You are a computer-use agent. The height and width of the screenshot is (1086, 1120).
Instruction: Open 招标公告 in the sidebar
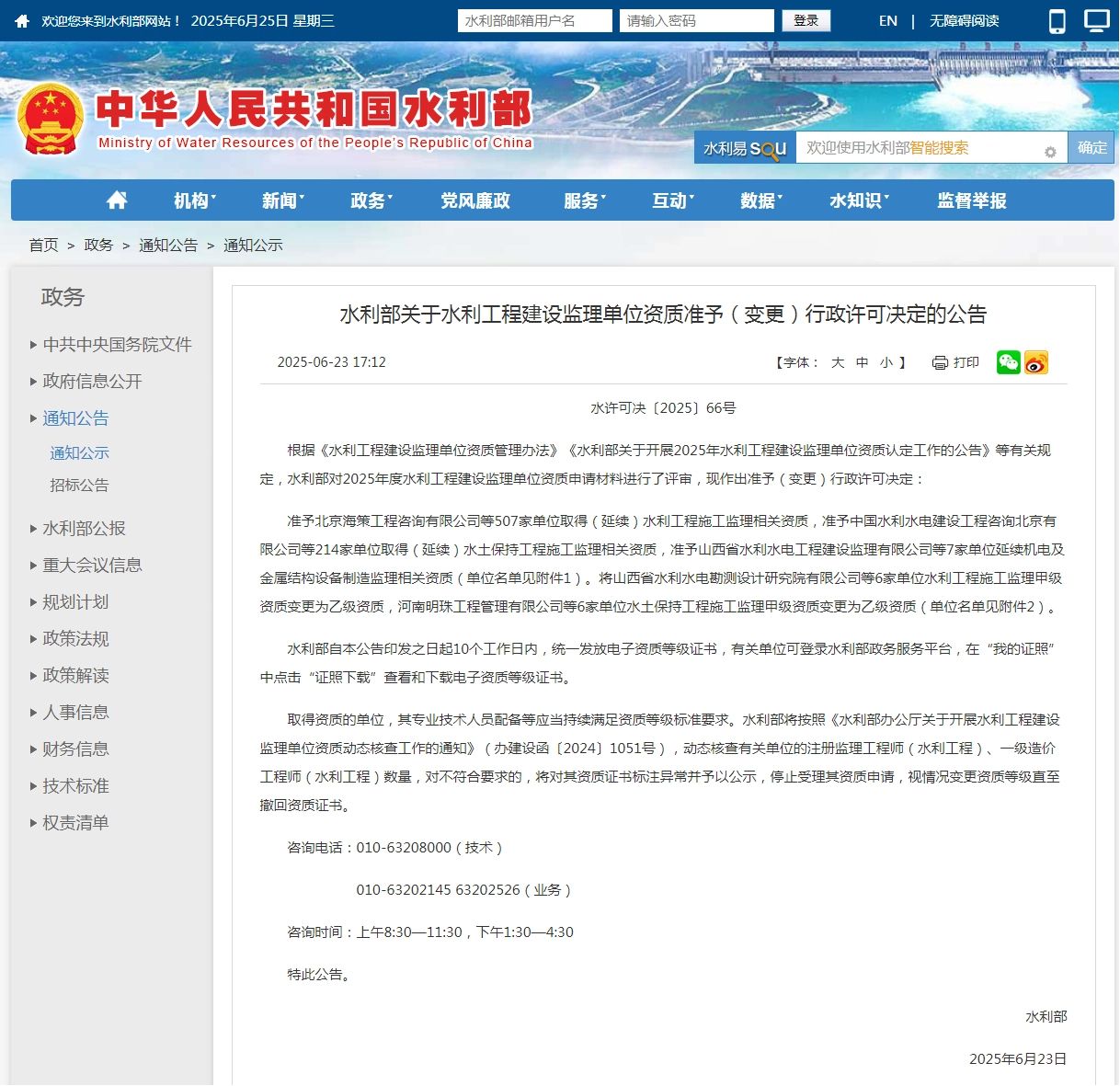pos(79,485)
